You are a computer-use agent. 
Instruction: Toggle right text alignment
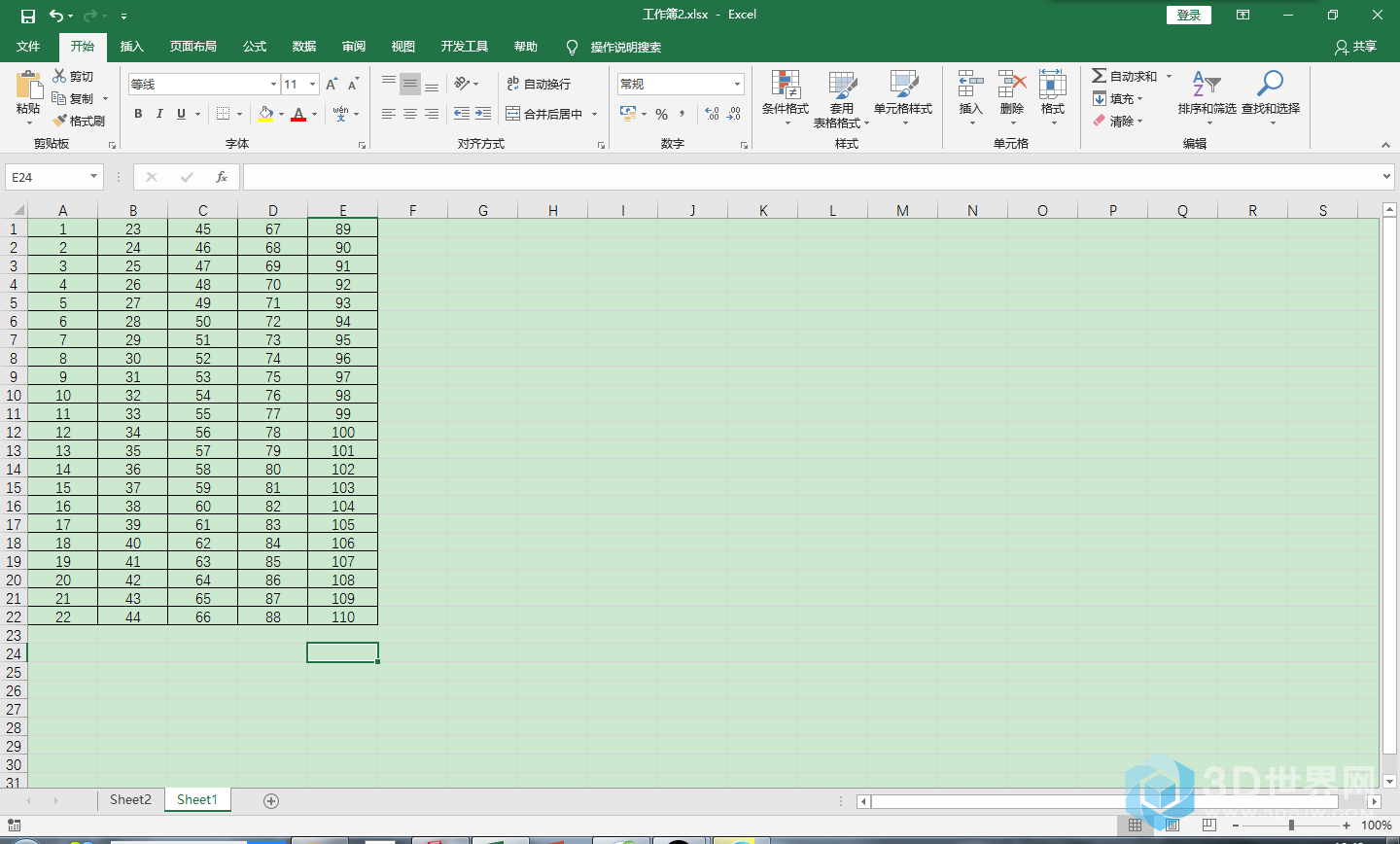click(432, 114)
